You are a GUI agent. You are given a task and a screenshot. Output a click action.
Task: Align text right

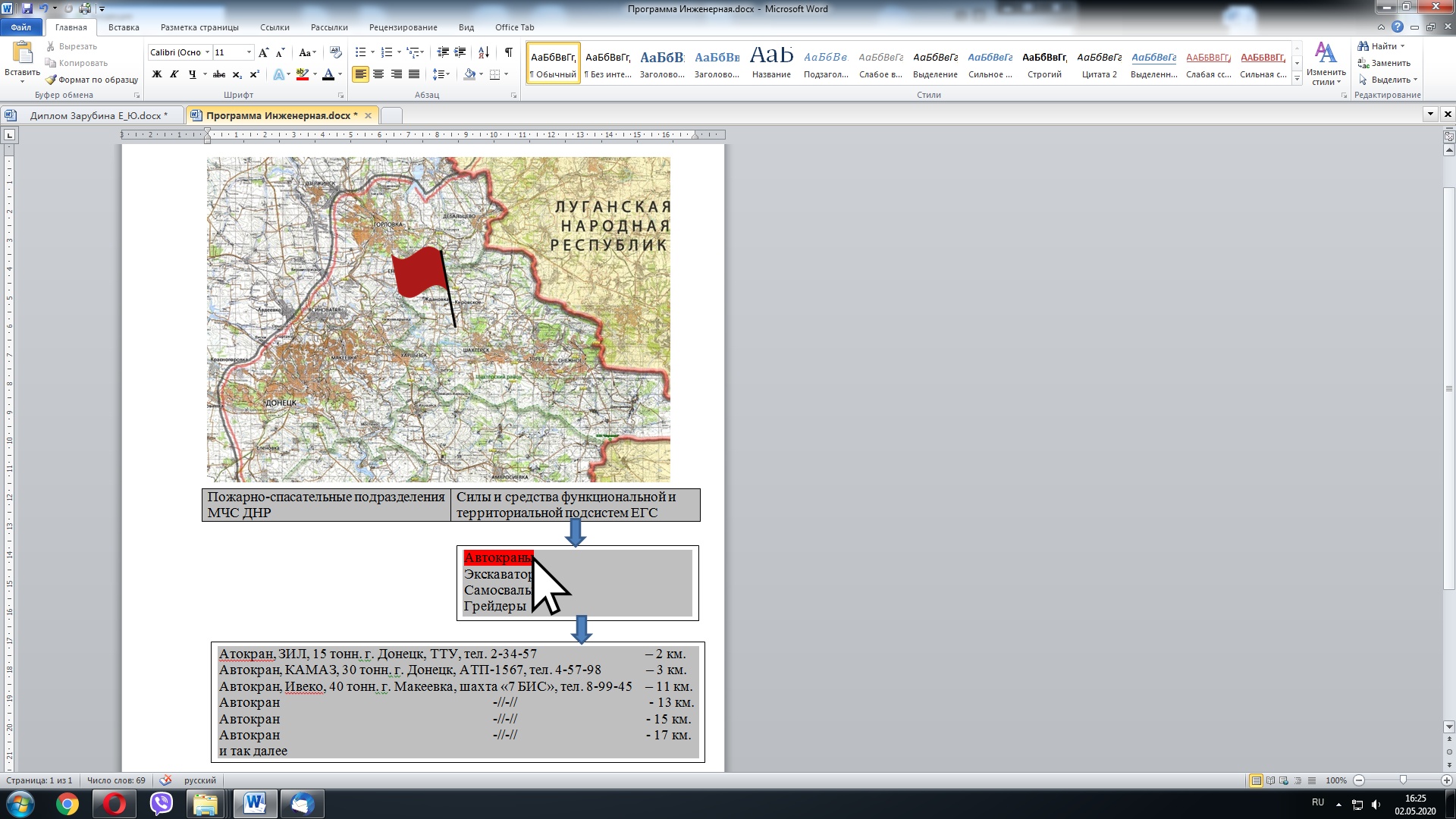tap(396, 74)
